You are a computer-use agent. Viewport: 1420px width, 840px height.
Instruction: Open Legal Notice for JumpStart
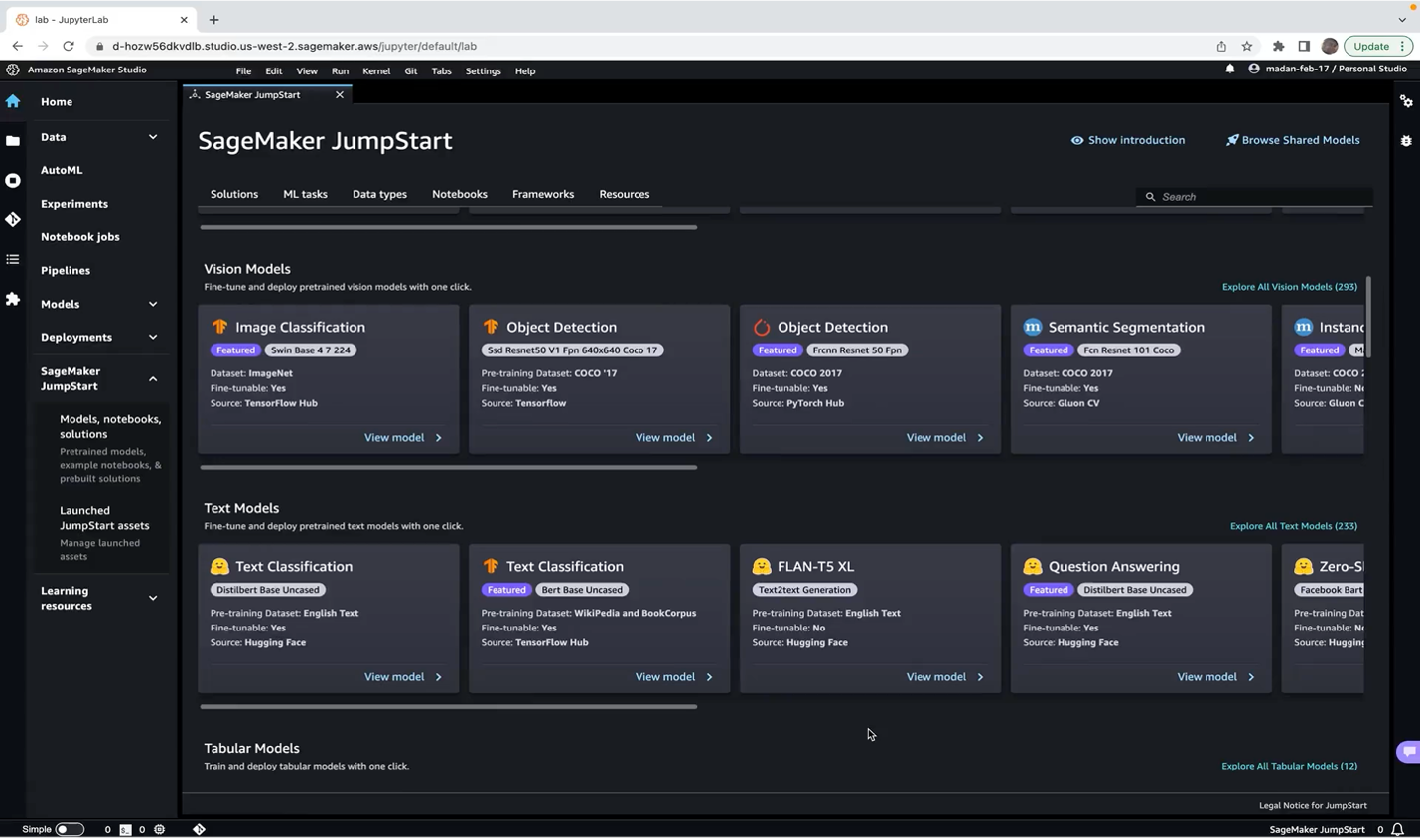(x=1313, y=805)
